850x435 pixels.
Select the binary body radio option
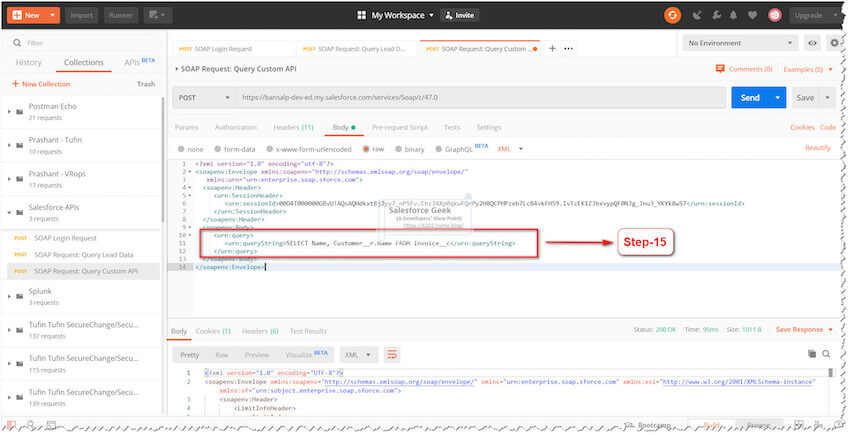[398, 149]
